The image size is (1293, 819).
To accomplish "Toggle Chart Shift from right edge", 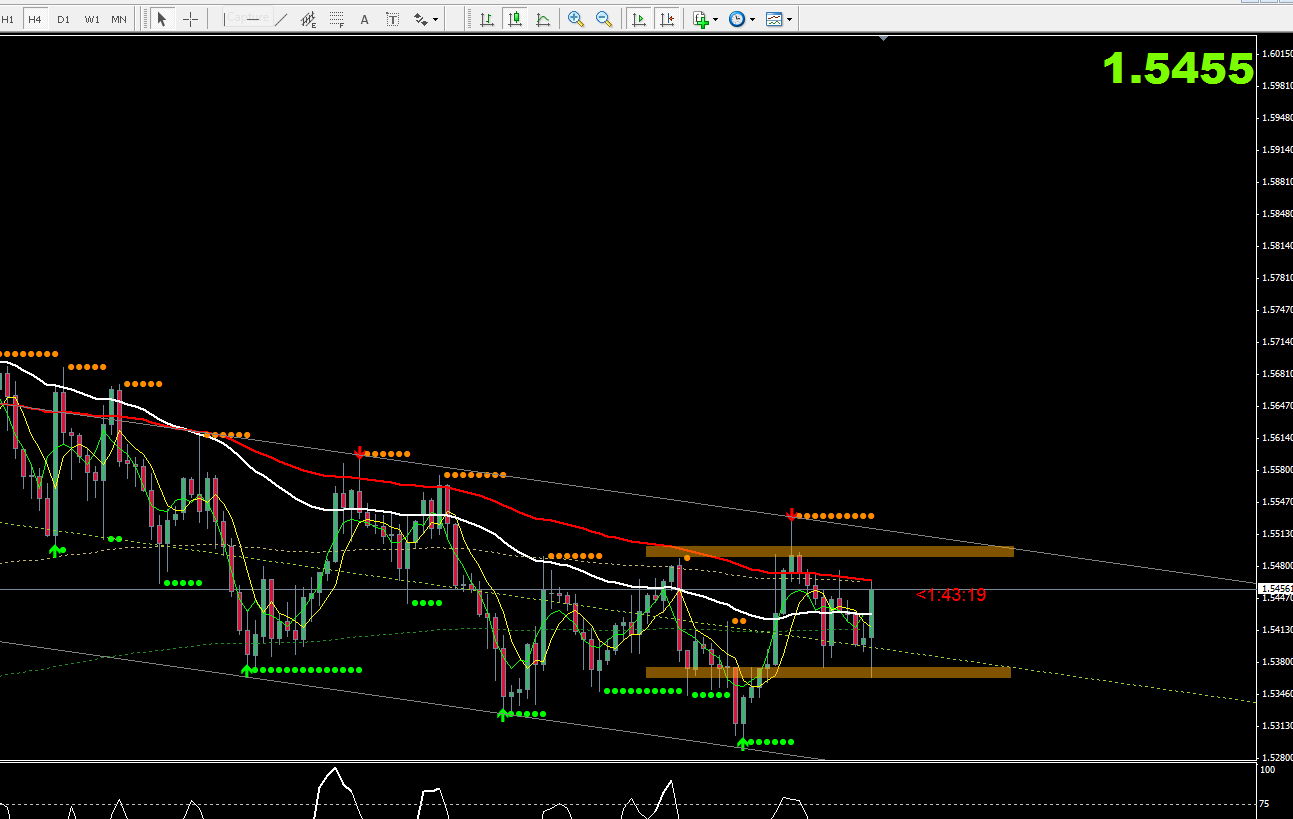I will [x=666, y=19].
